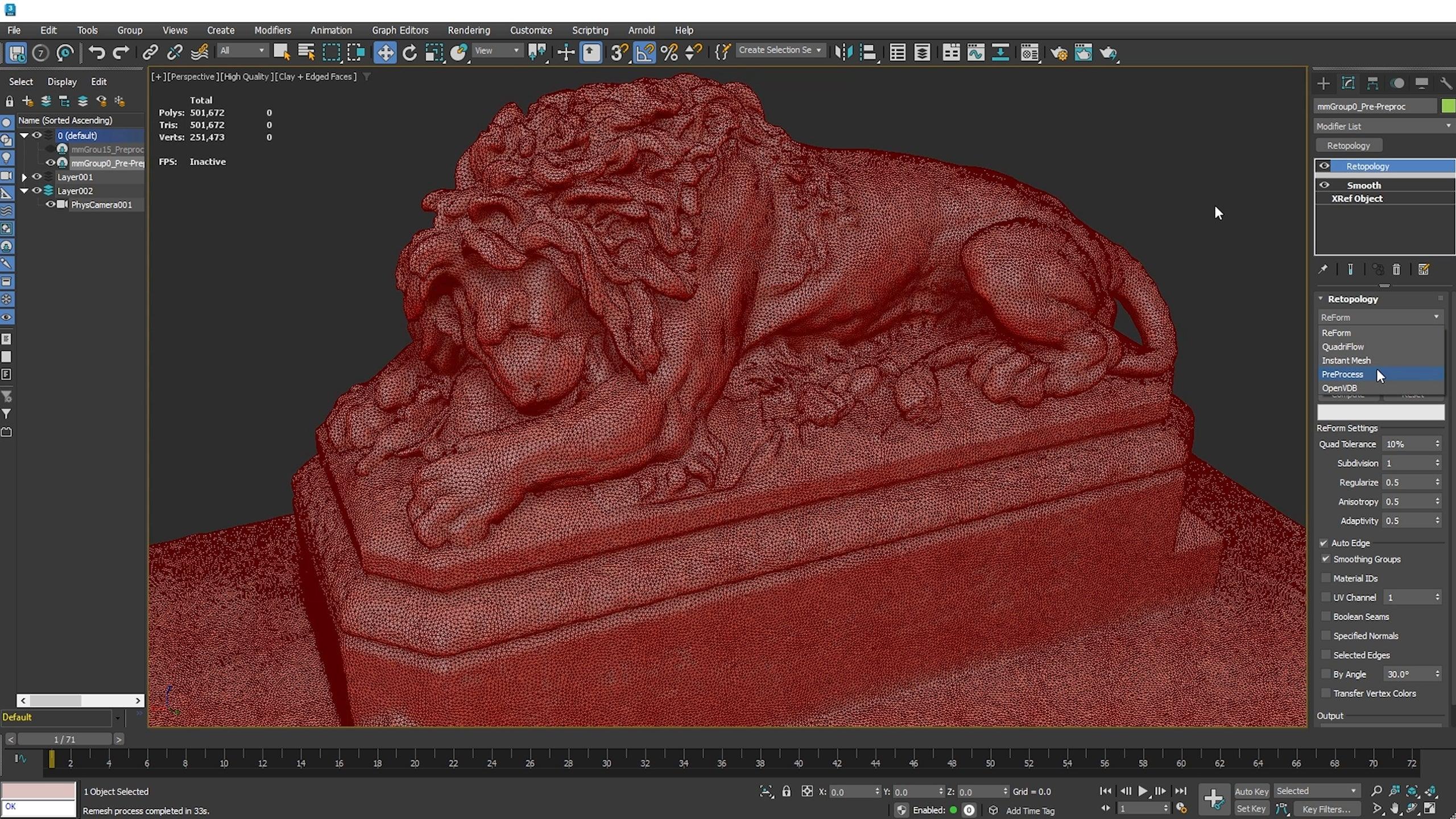Open Select by Name dialog
The image size is (1456, 819).
pos(306,52)
